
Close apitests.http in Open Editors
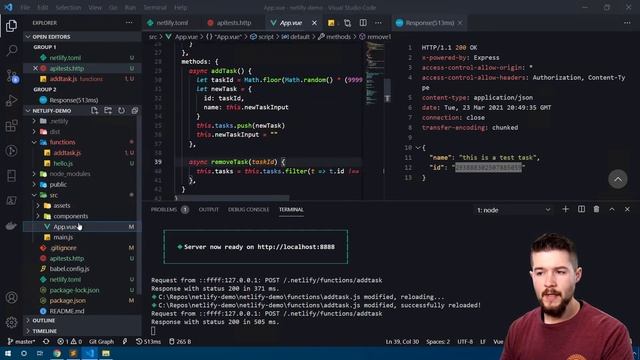(x=35, y=68)
